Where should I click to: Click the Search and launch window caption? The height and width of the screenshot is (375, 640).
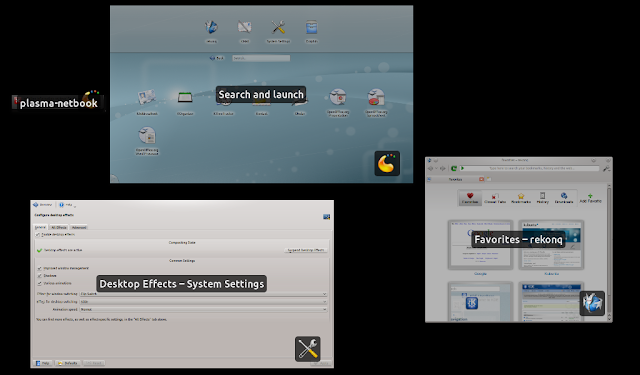coord(261,94)
